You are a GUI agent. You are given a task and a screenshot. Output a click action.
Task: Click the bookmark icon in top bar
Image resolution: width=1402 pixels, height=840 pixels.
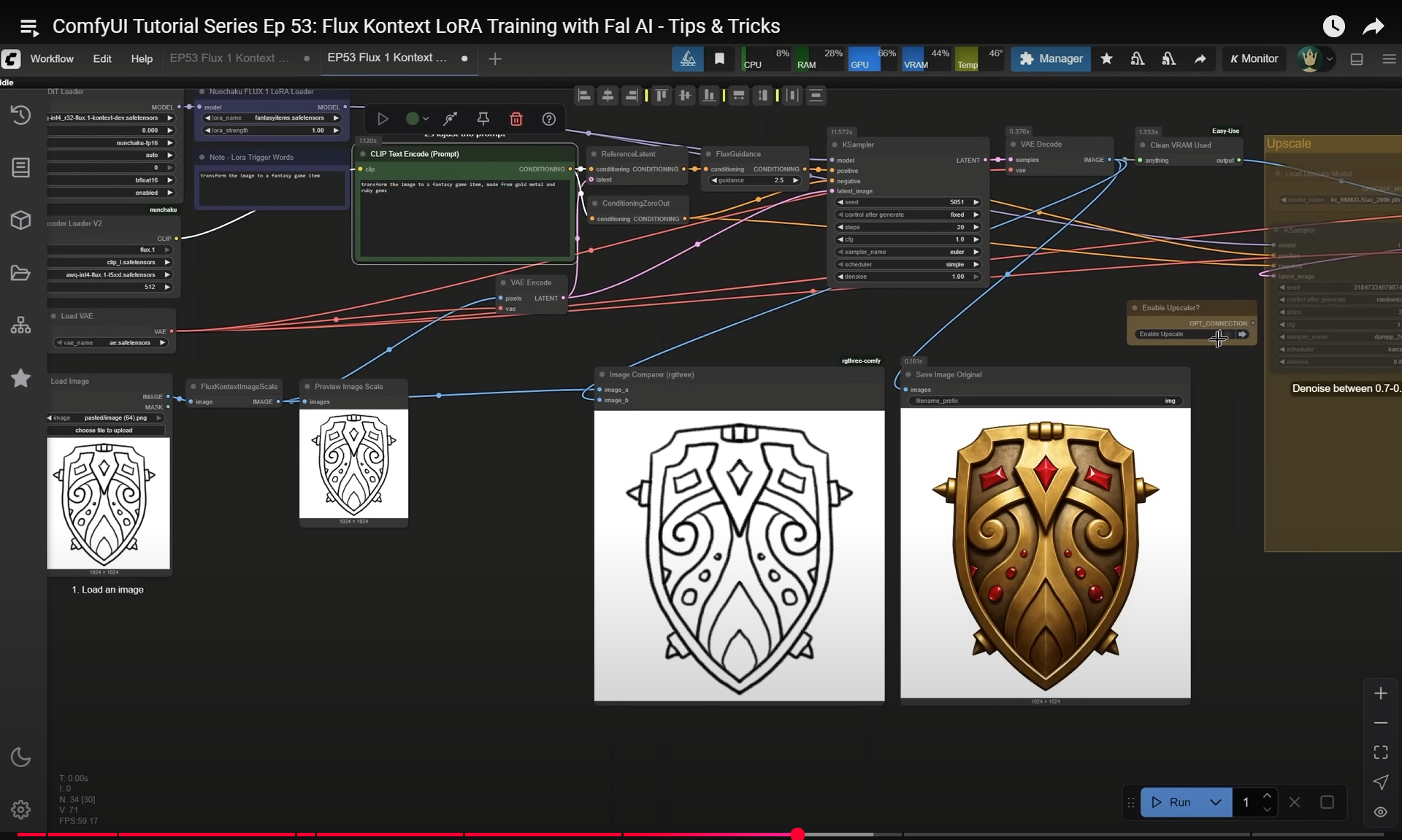(719, 58)
